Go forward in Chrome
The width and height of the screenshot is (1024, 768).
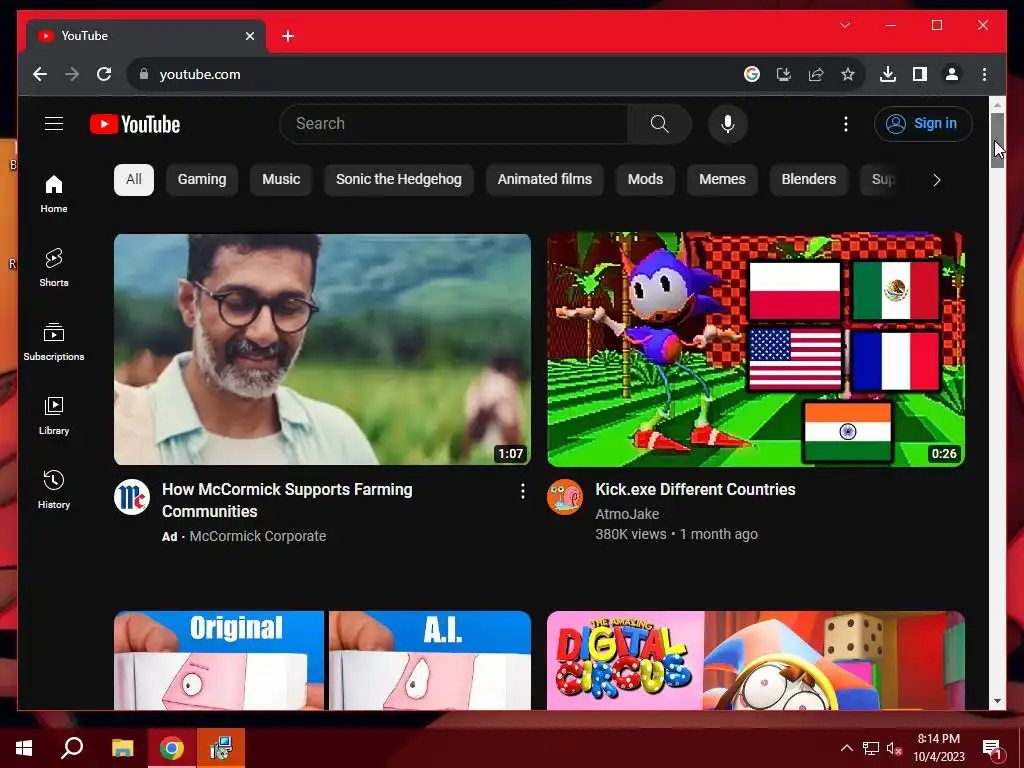[x=72, y=74]
